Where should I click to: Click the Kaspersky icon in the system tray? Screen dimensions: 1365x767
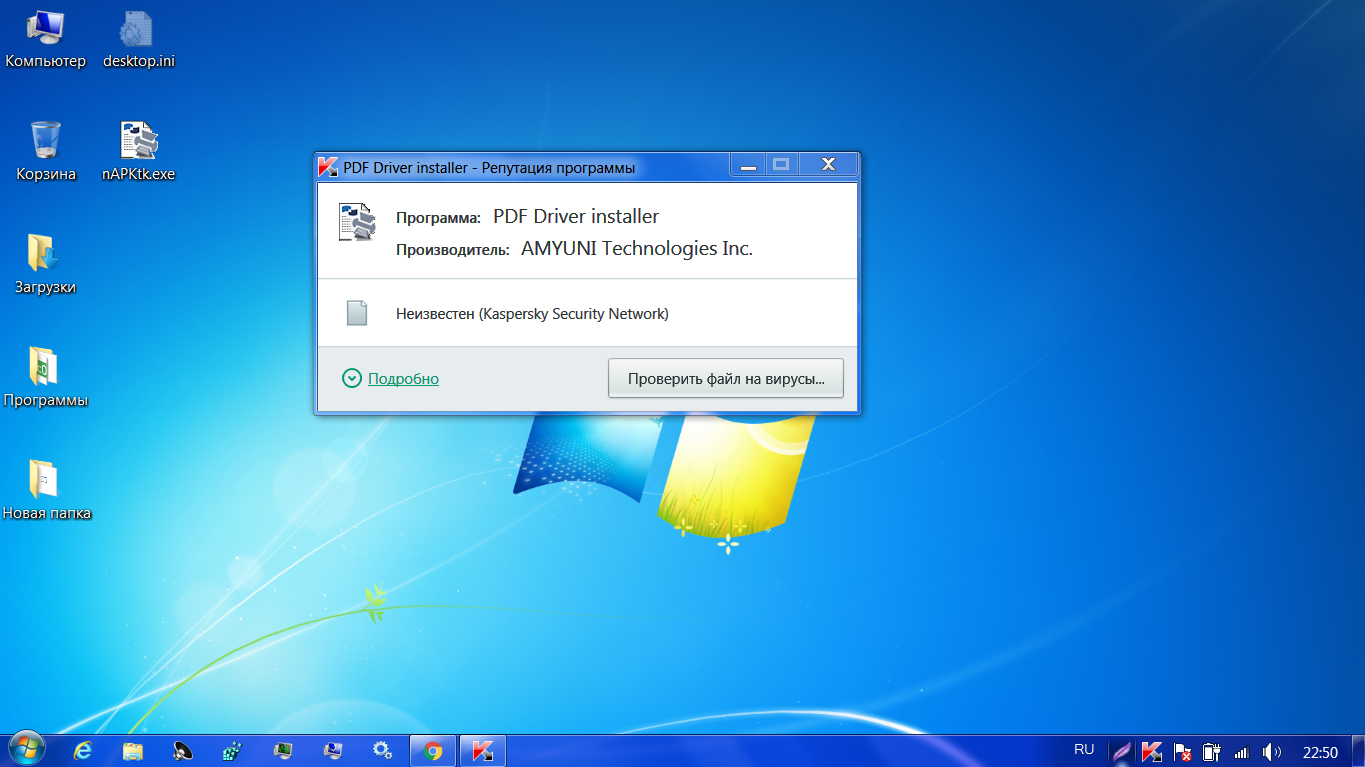1151,751
